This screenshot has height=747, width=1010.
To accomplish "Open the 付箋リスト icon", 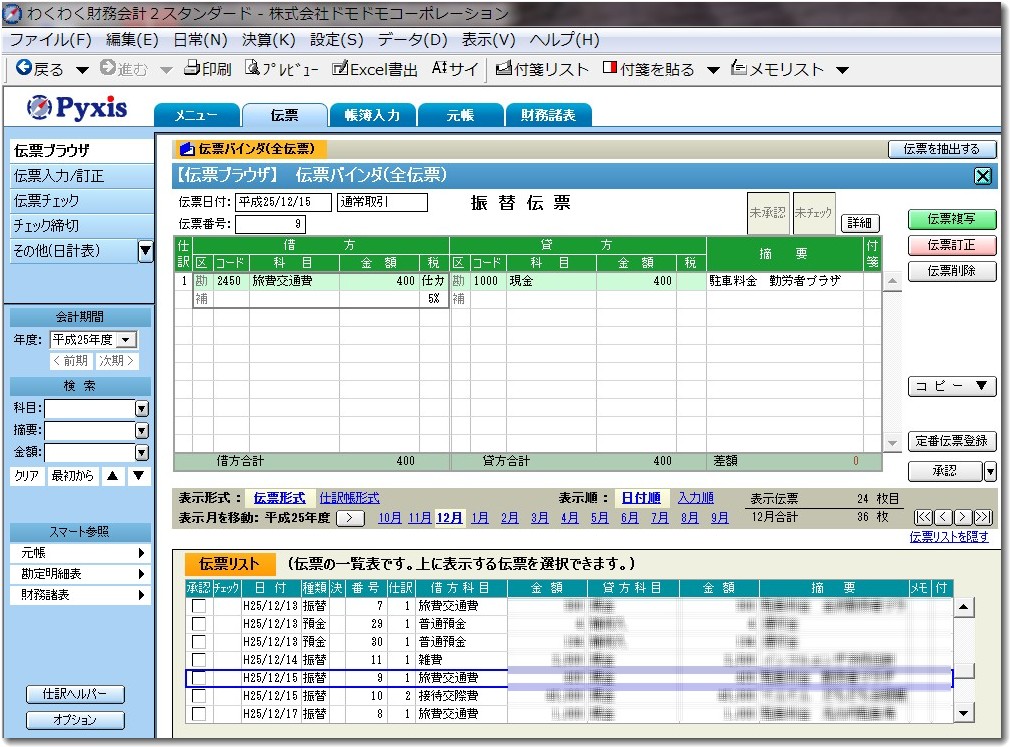I will pyautogui.click(x=504, y=69).
